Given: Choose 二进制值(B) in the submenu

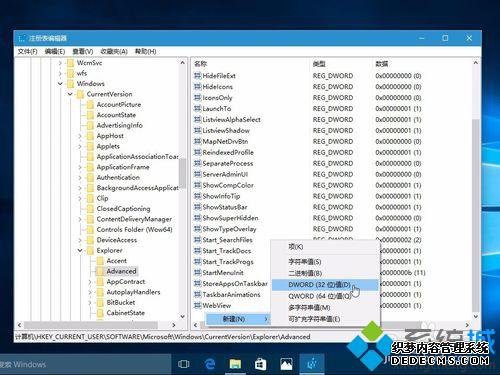Looking at the screenshot, I should (325, 273).
